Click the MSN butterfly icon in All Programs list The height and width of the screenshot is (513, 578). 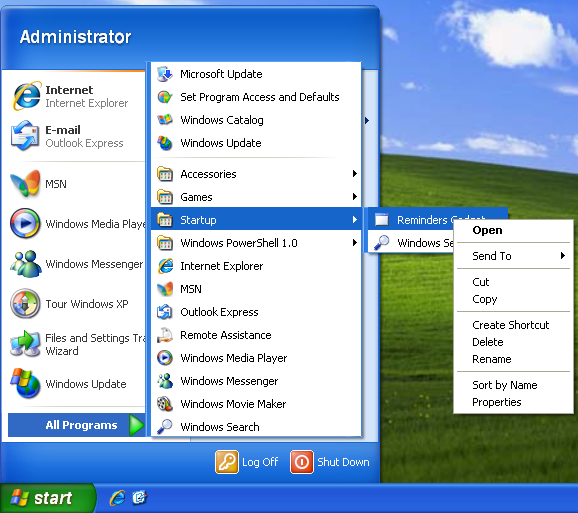[x=165, y=289]
